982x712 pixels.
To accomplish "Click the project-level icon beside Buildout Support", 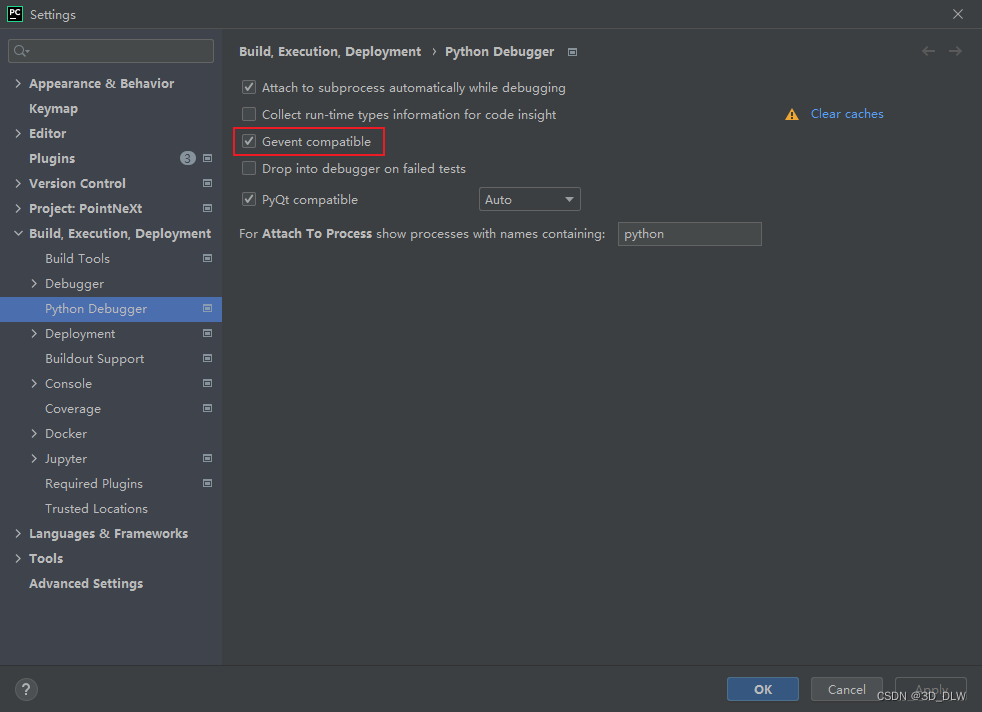I will (207, 359).
